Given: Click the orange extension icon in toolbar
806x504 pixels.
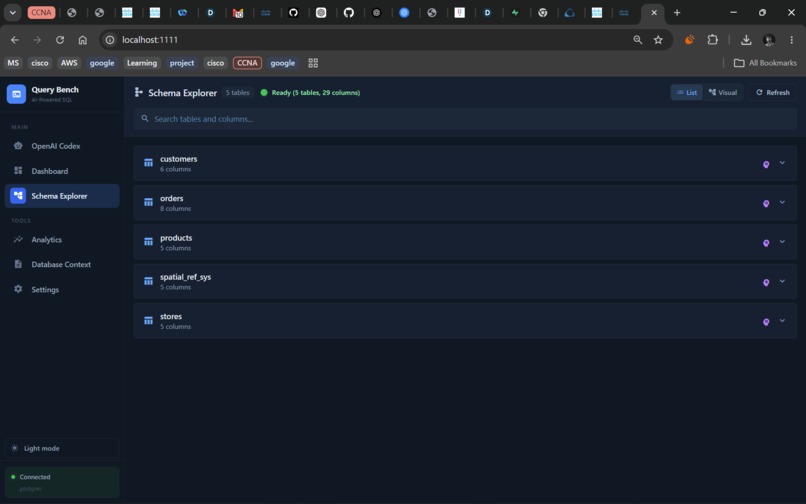Looking at the screenshot, I should (689, 40).
